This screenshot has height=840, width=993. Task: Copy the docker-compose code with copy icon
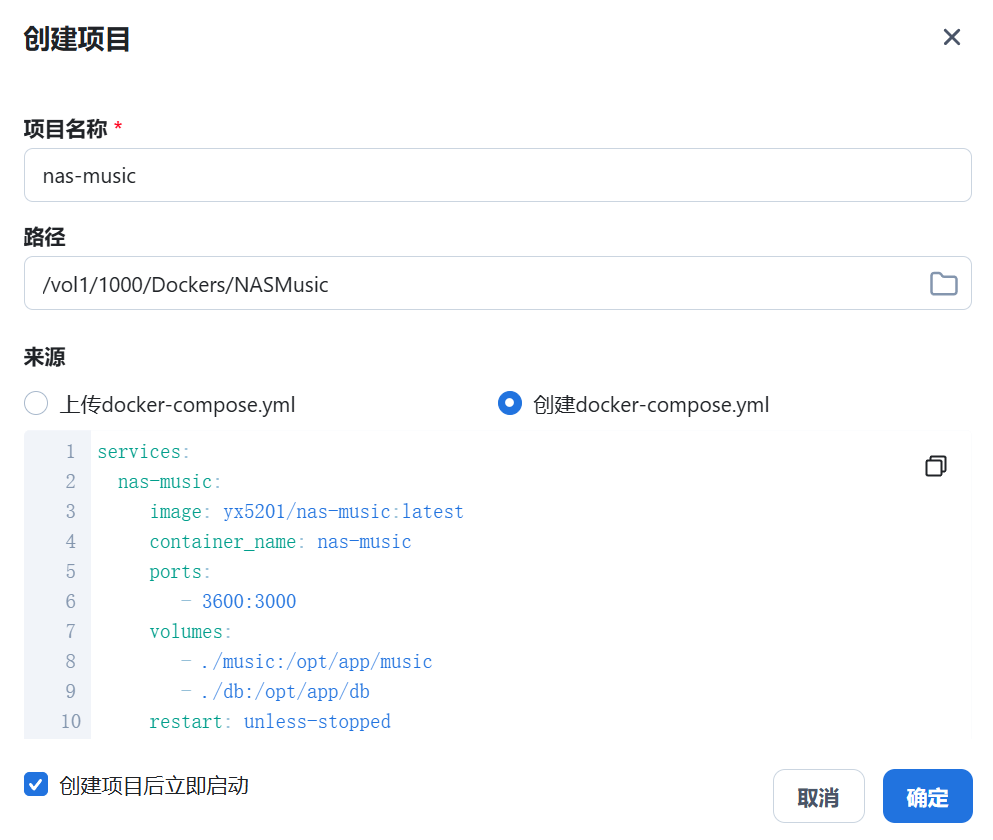pos(935,466)
